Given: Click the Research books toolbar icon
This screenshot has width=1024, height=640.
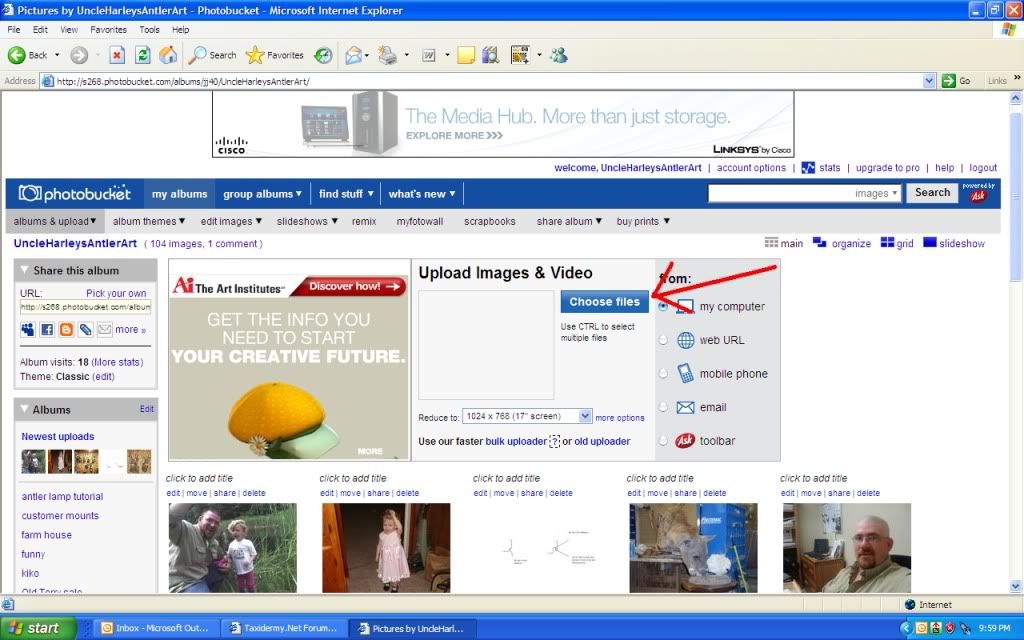Looking at the screenshot, I should click(490, 56).
